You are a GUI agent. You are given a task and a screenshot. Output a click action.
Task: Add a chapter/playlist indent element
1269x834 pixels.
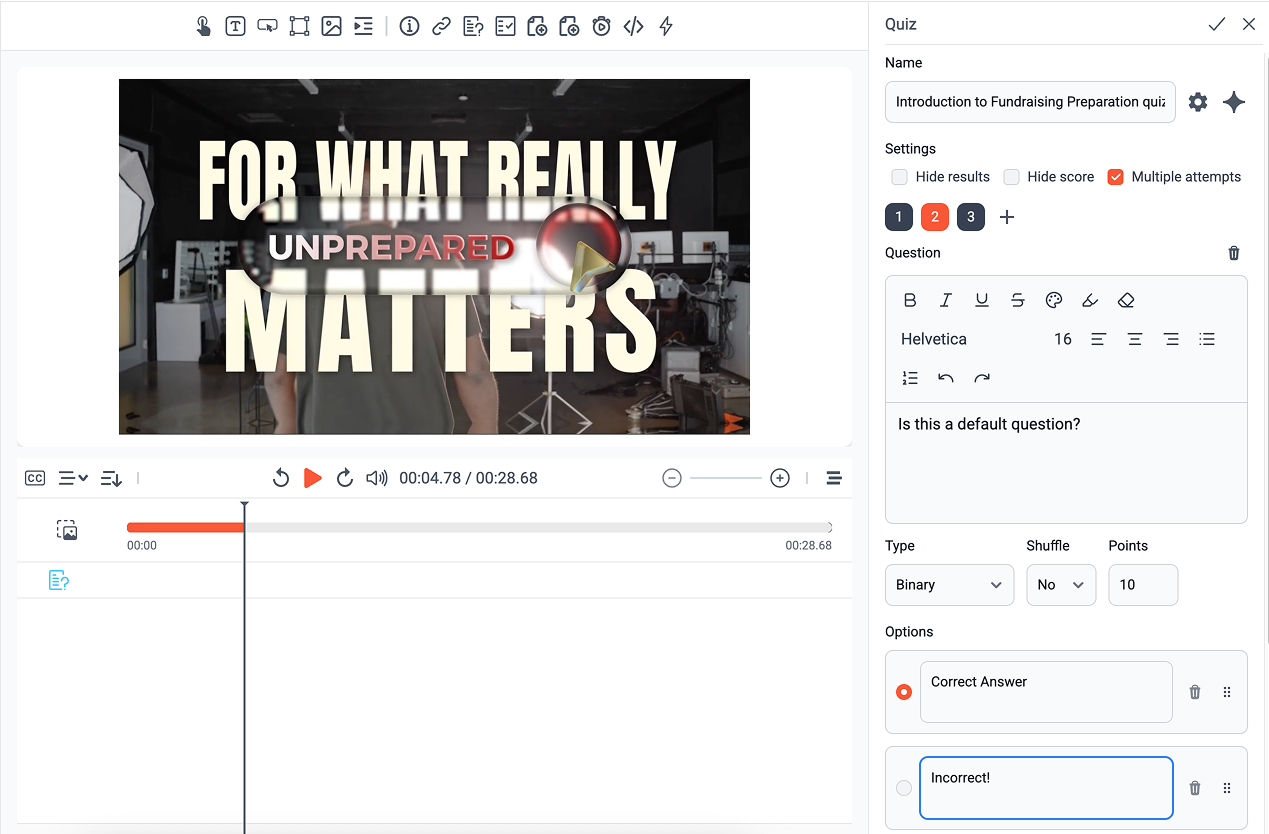pos(363,27)
